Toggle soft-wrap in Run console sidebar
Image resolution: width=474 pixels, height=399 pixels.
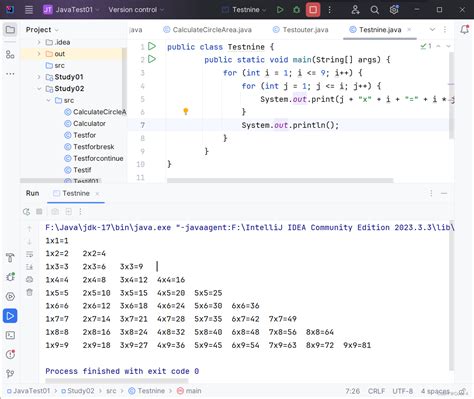point(30,254)
